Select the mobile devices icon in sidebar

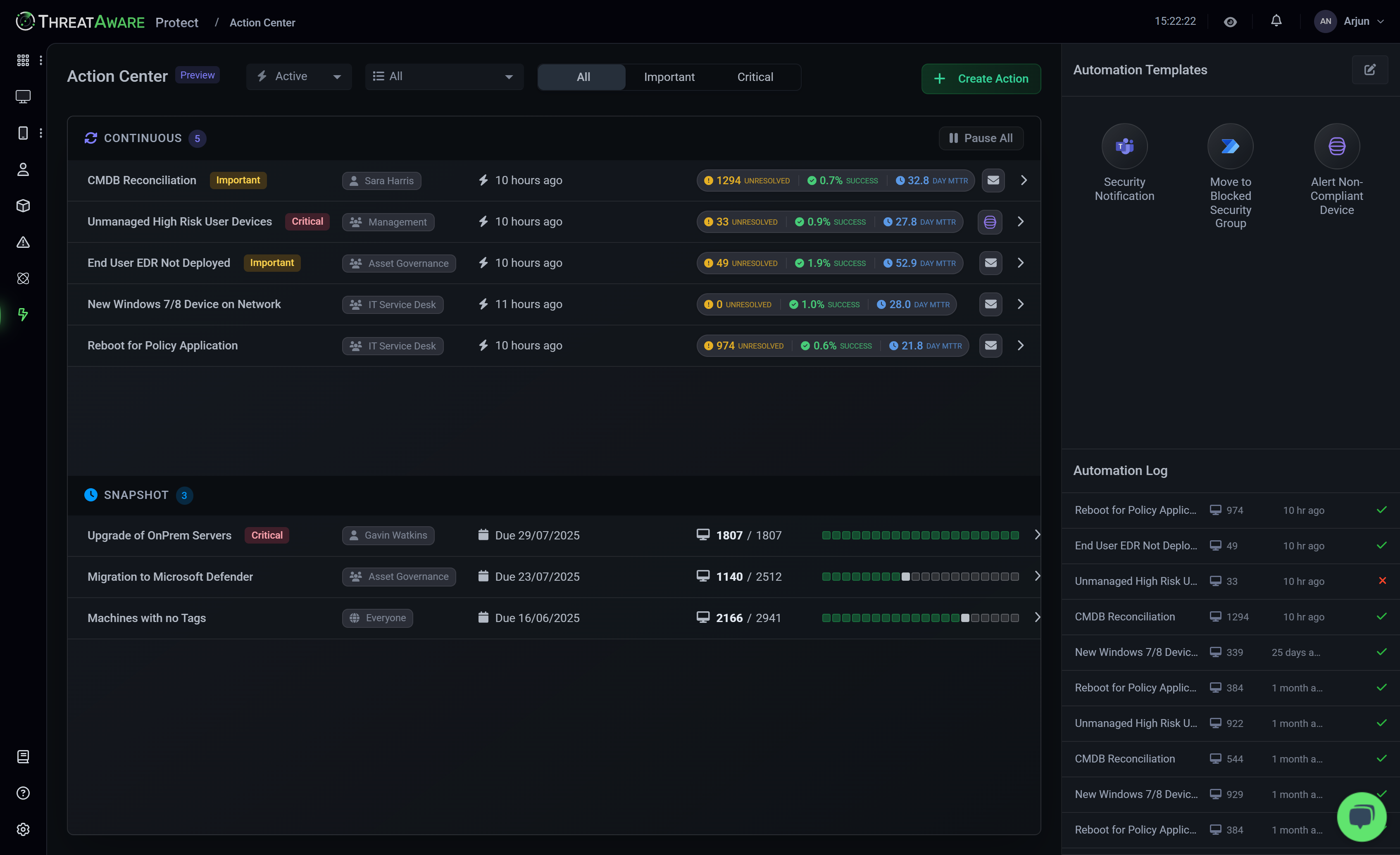[x=23, y=132]
